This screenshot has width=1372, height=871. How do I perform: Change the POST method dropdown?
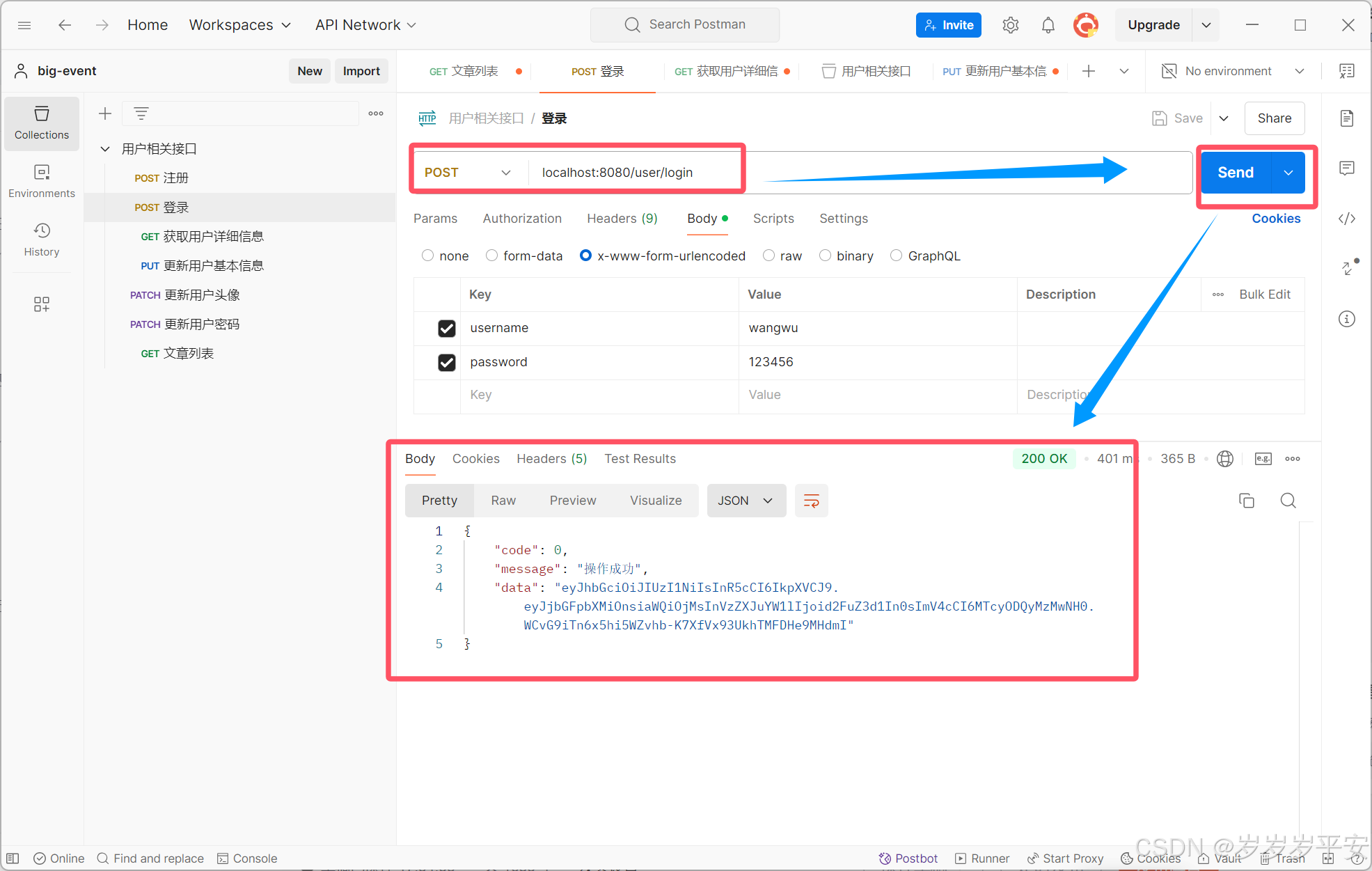[x=468, y=173]
